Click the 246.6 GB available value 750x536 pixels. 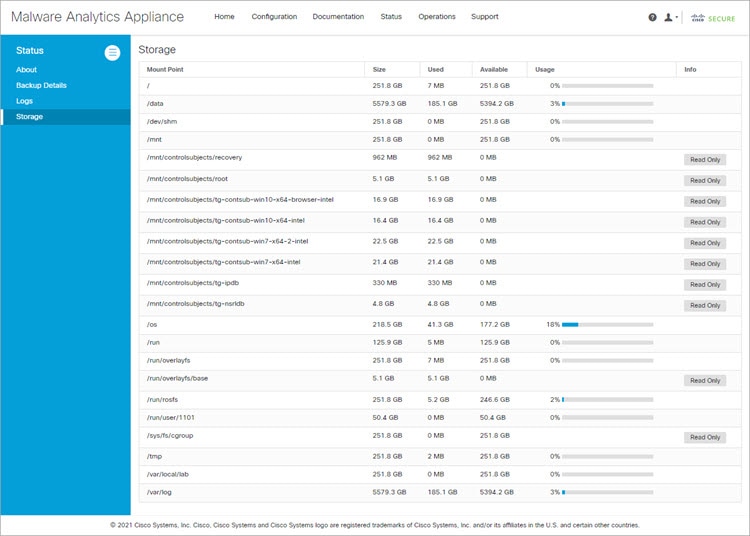pyautogui.click(x=495, y=400)
